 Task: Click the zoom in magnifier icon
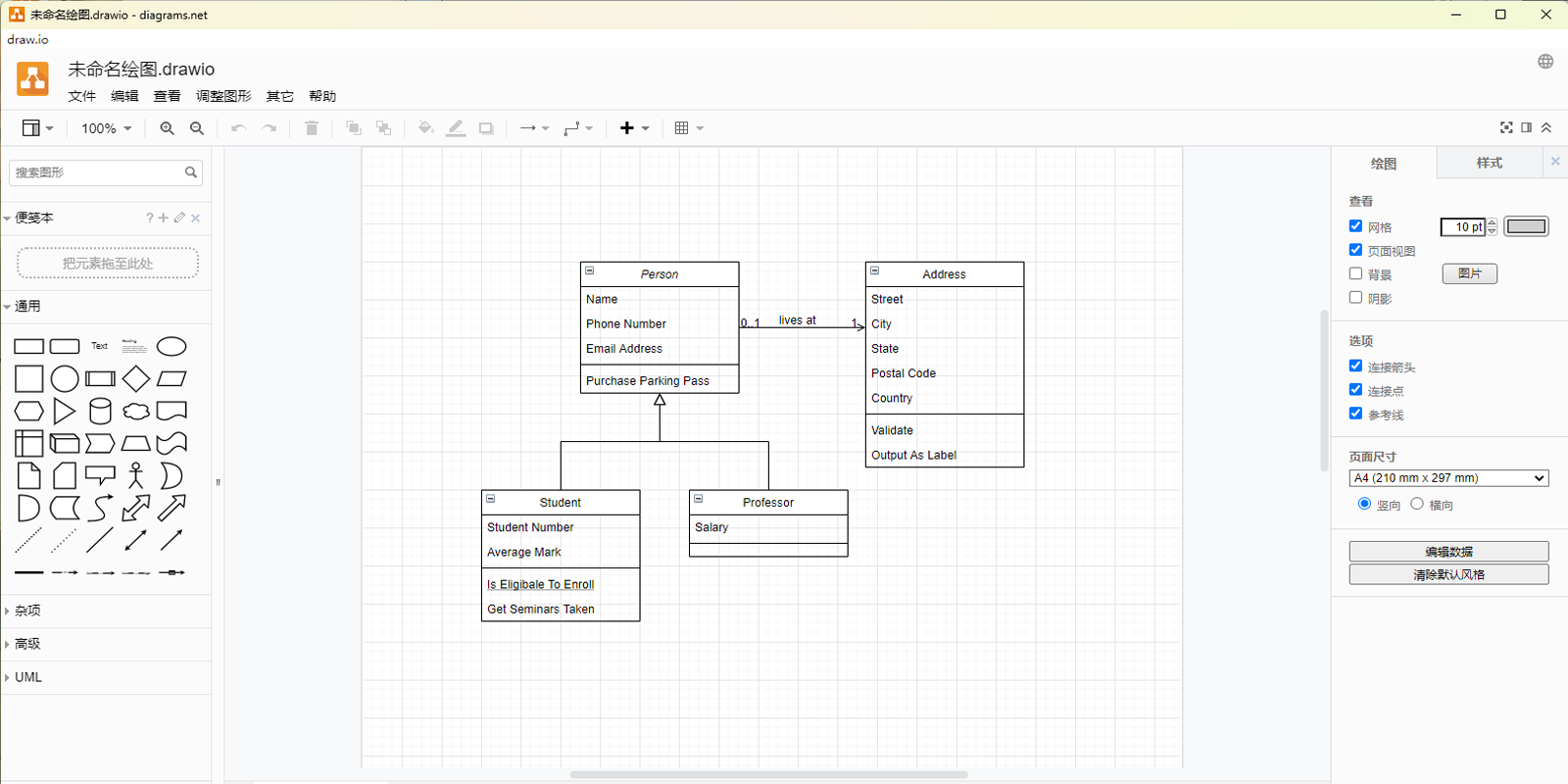[x=167, y=128]
